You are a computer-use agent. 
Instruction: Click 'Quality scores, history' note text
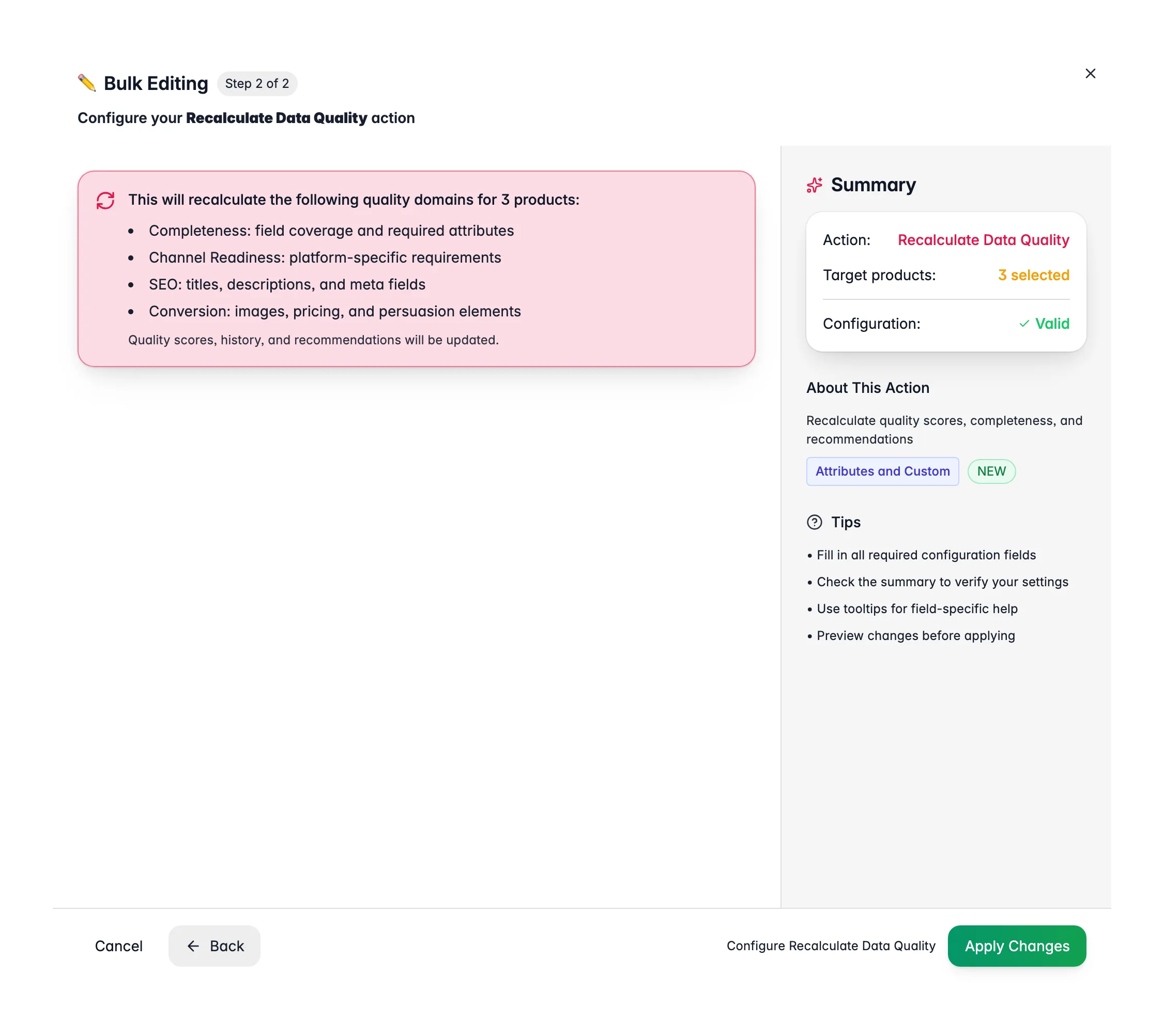click(x=313, y=340)
